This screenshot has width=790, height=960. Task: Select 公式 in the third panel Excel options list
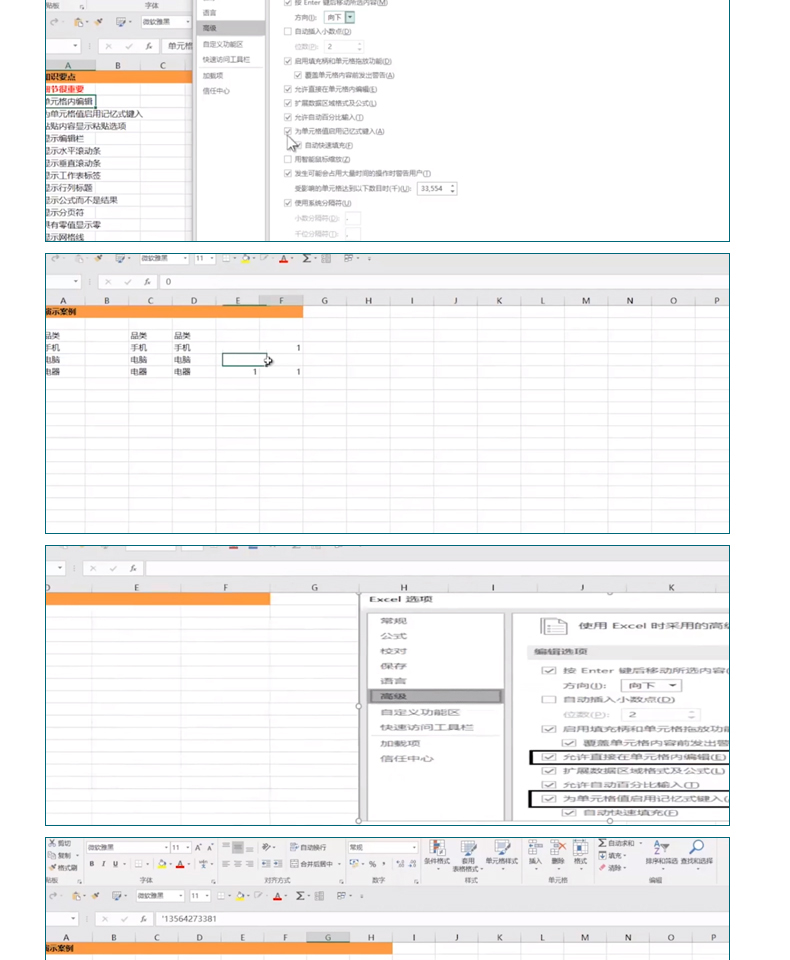click(393, 636)
